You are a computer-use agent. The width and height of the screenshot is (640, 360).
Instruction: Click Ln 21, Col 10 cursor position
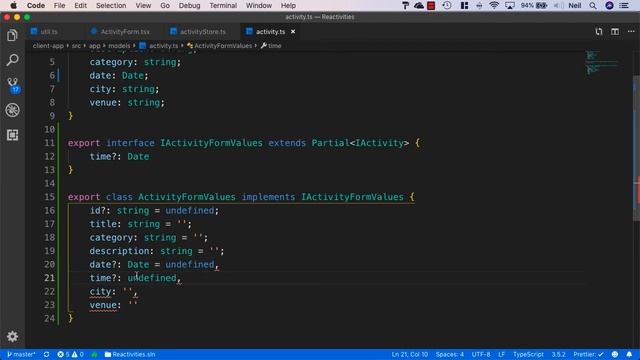pos(409,354)
